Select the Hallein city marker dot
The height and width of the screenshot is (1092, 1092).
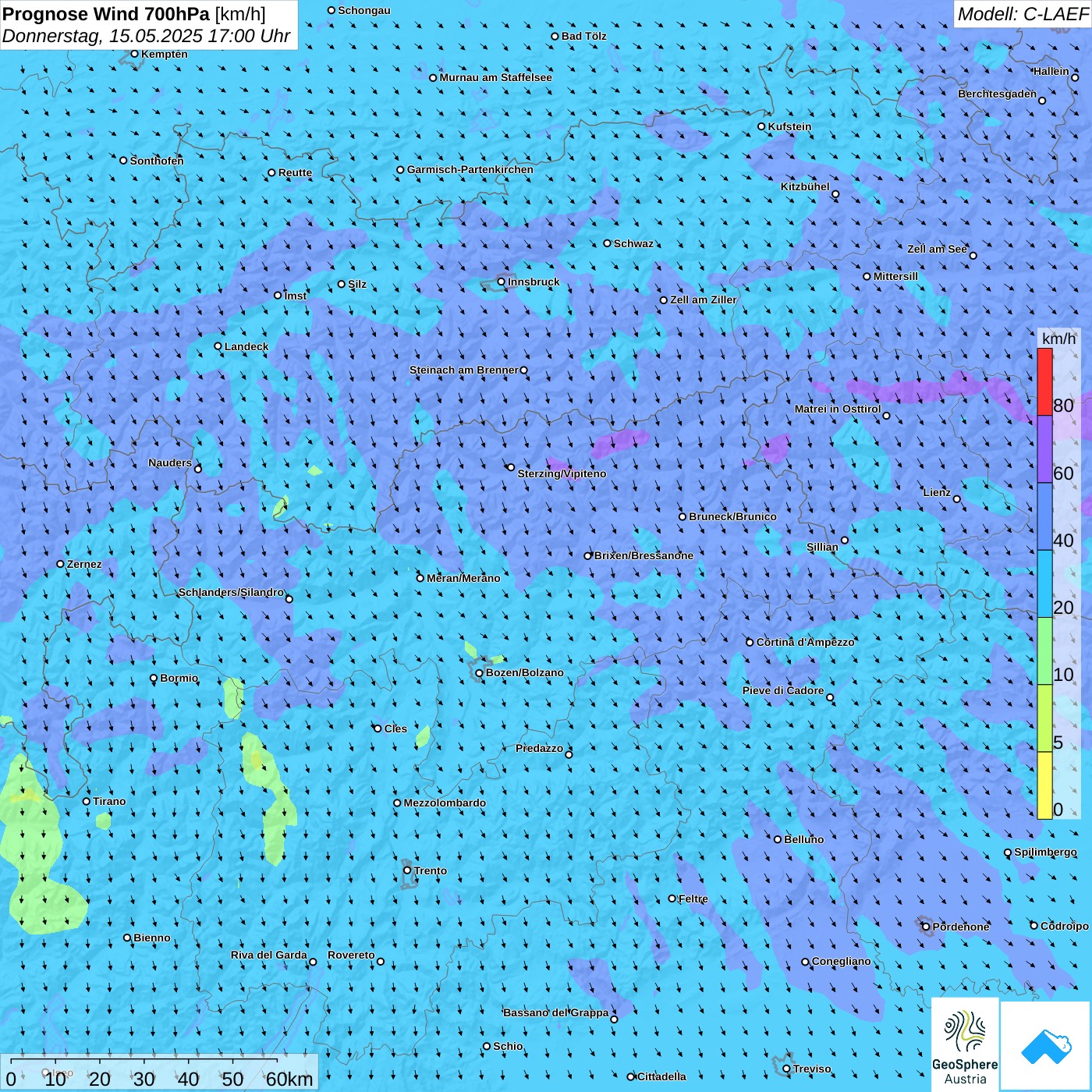click(x=1075, y=77)
